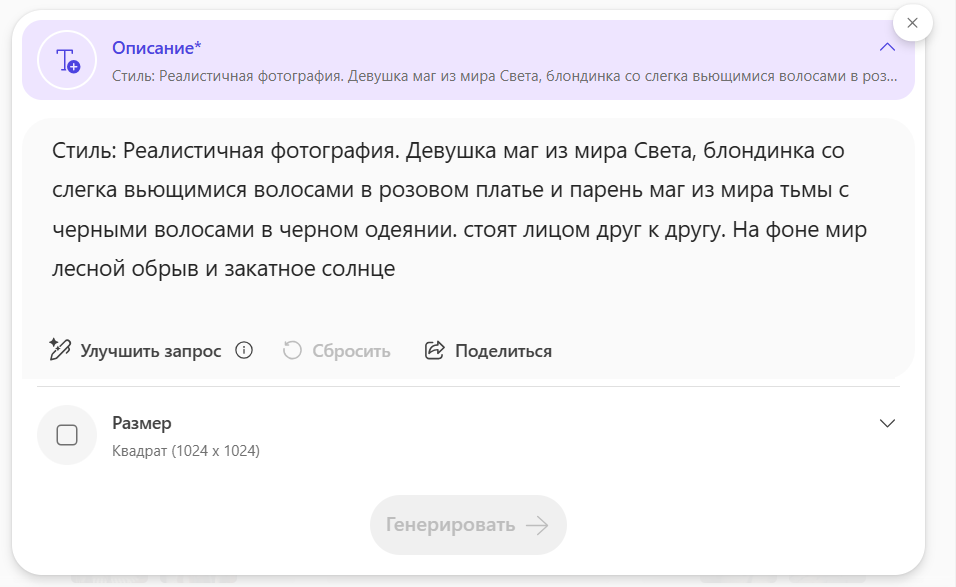Click the share arrow icon beside Поделиться

[x=433, y=350]
